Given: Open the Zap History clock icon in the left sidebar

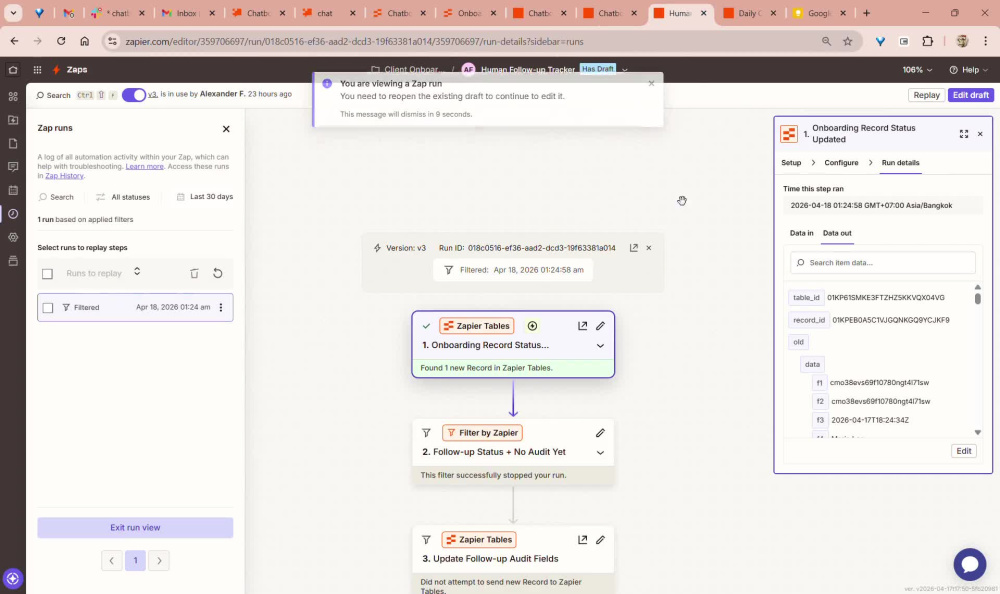Looking at the screenshot, I should 13,214.
